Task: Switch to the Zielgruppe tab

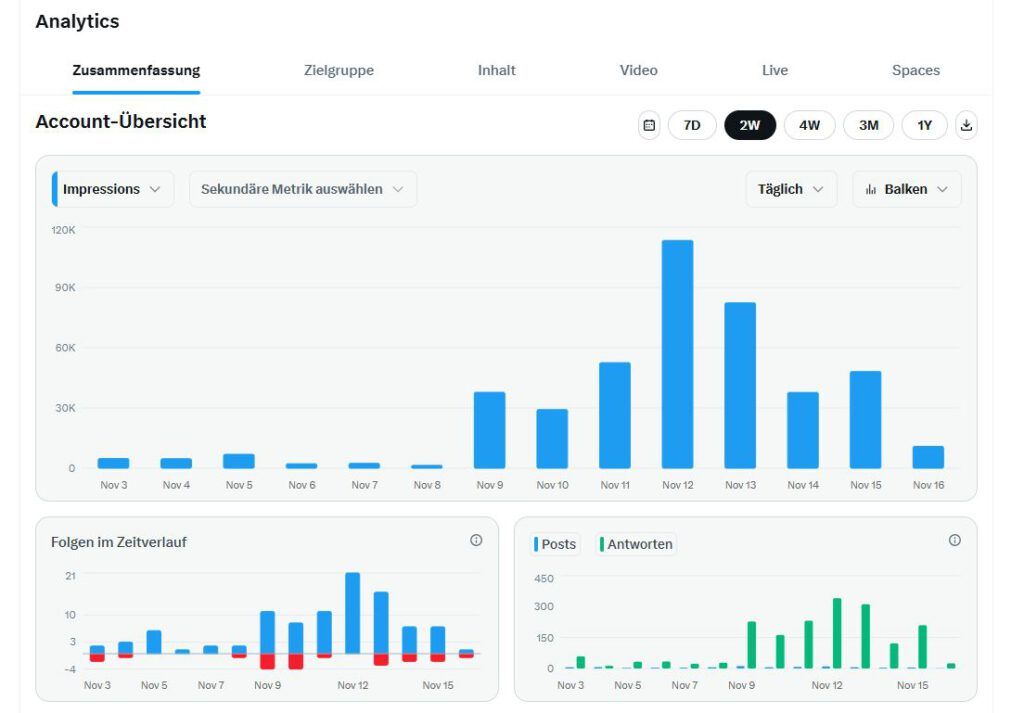Action: tap(338, 70)
